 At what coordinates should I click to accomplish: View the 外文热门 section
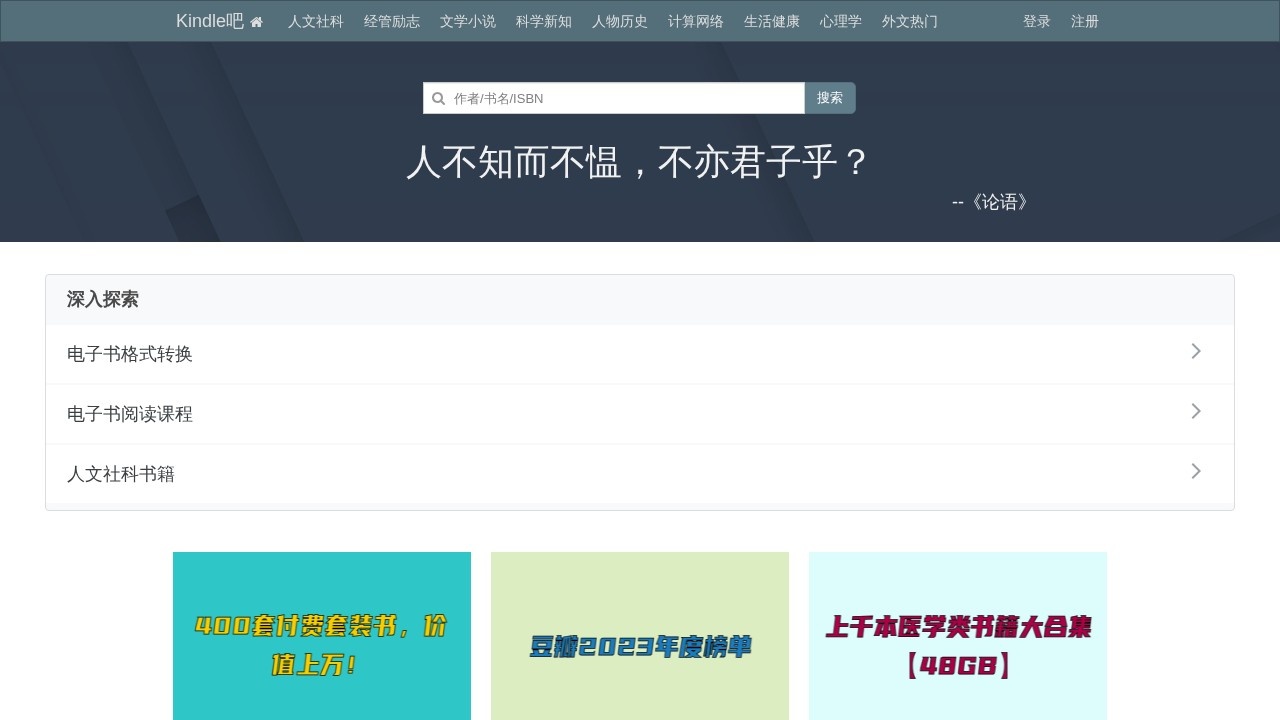pyautogui.click(x=909, y=21)
